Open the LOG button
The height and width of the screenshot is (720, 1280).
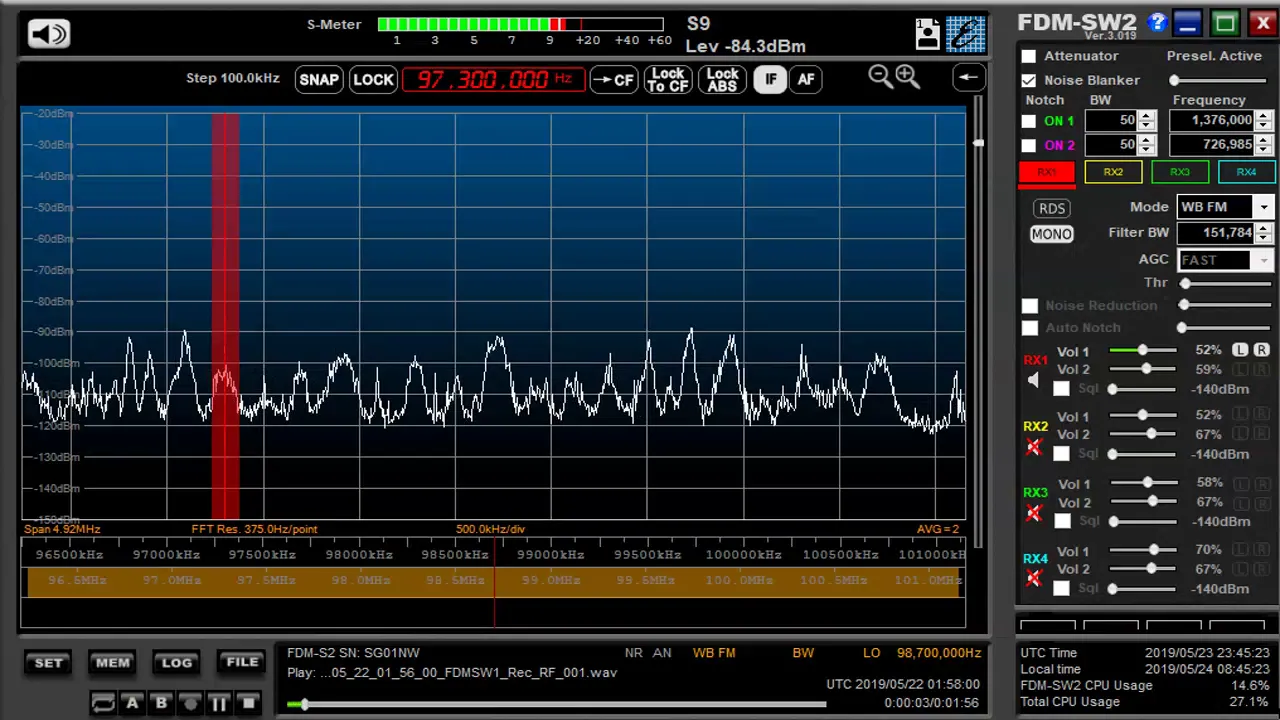pyautogui.click(x=177, y=662)
